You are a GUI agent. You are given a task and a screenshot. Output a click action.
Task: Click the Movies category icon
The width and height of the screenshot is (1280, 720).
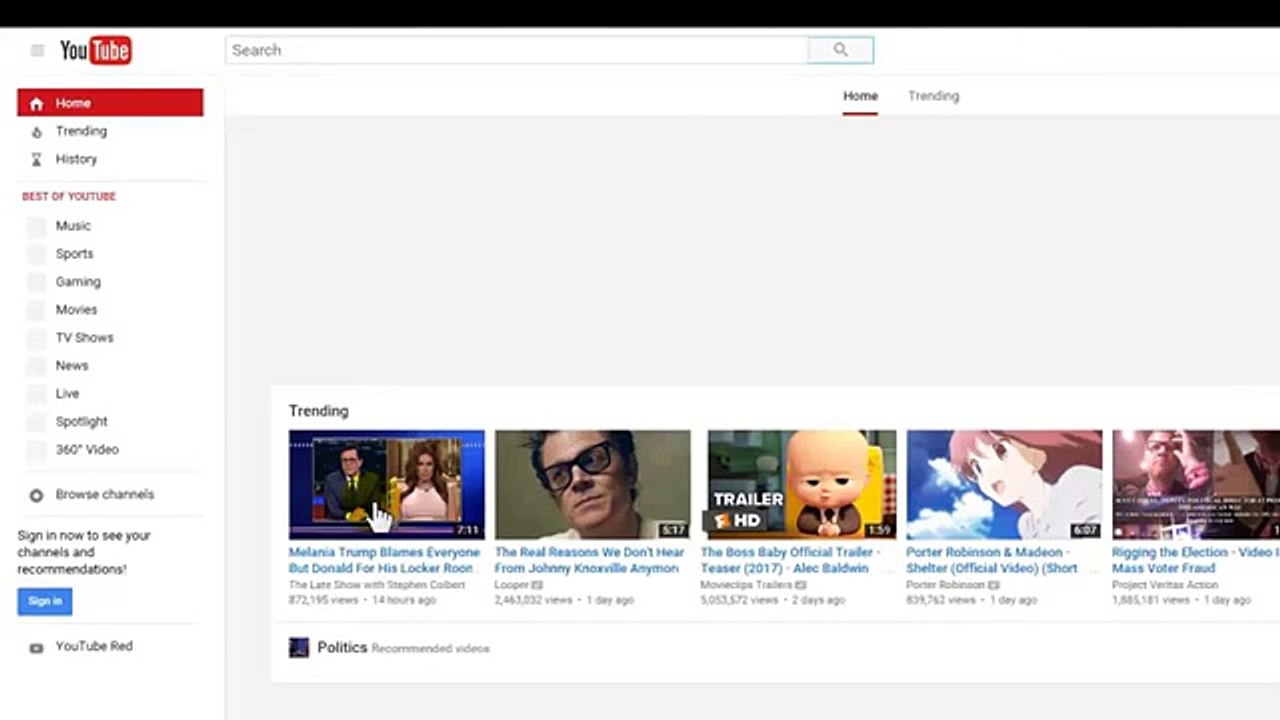[36, 310]
